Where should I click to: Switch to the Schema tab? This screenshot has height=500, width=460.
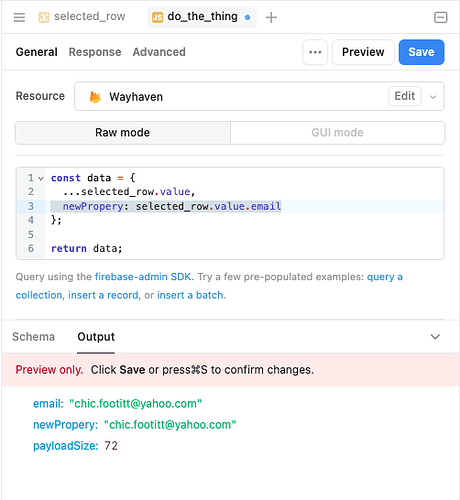[33, 337]
